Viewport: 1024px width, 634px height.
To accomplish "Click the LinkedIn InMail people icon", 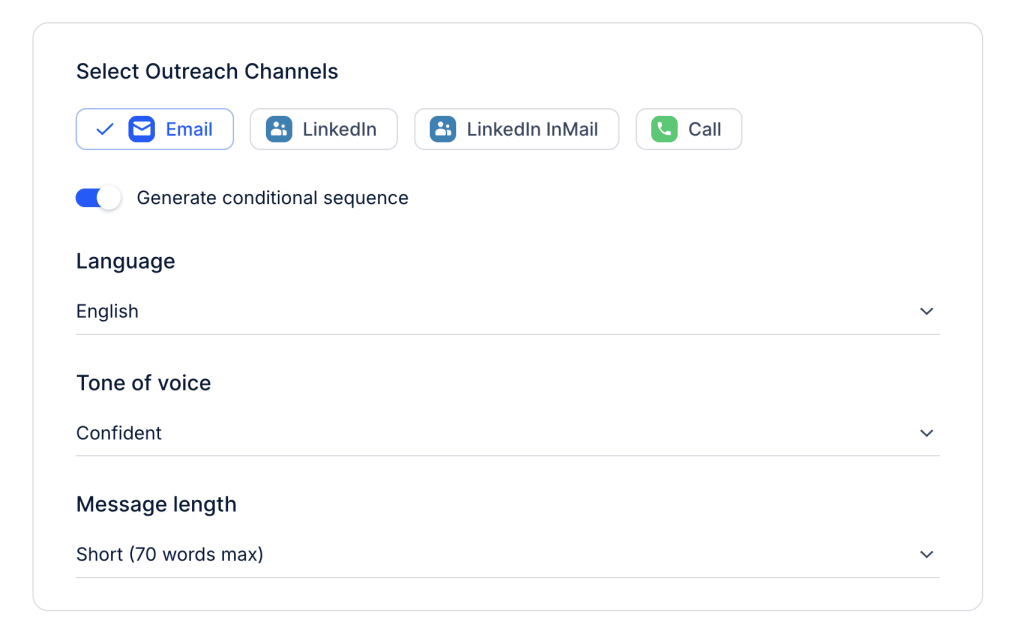I will click(x=443, y=129).
